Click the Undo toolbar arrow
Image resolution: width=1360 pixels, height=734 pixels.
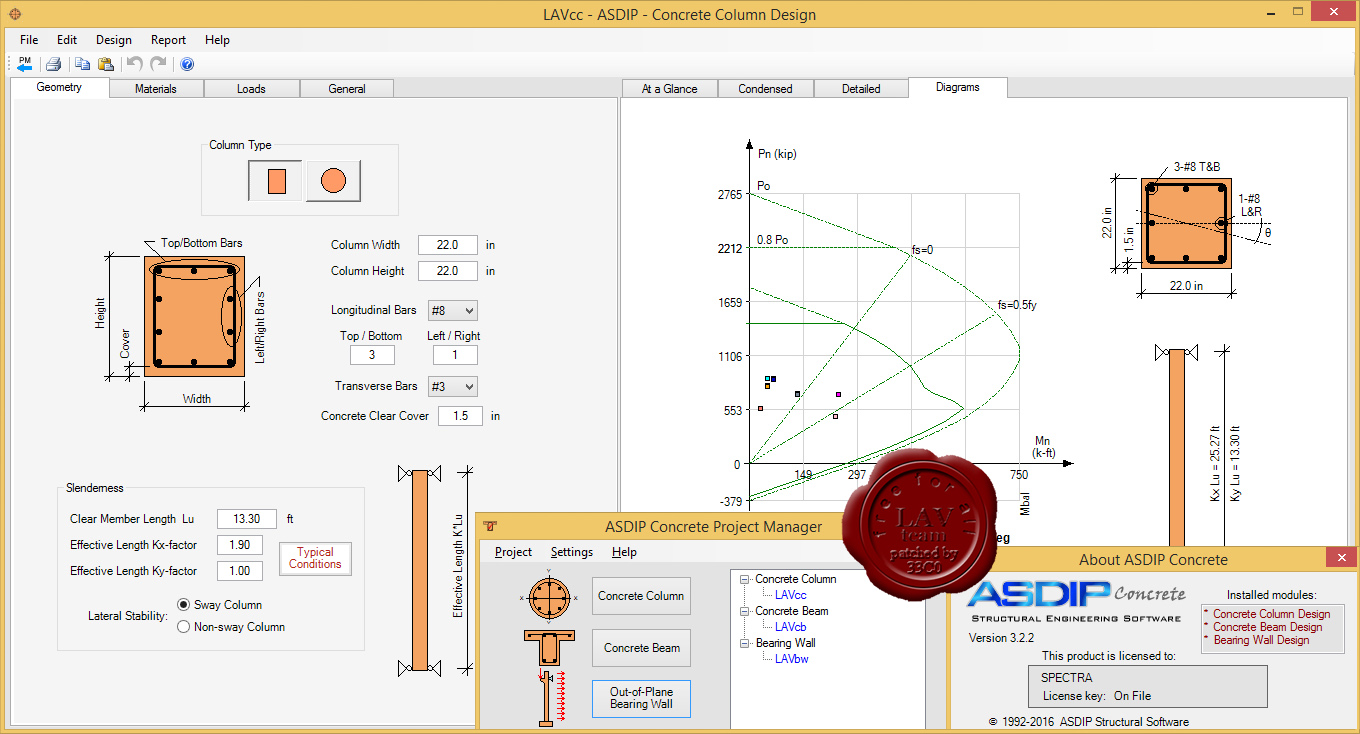135,64
